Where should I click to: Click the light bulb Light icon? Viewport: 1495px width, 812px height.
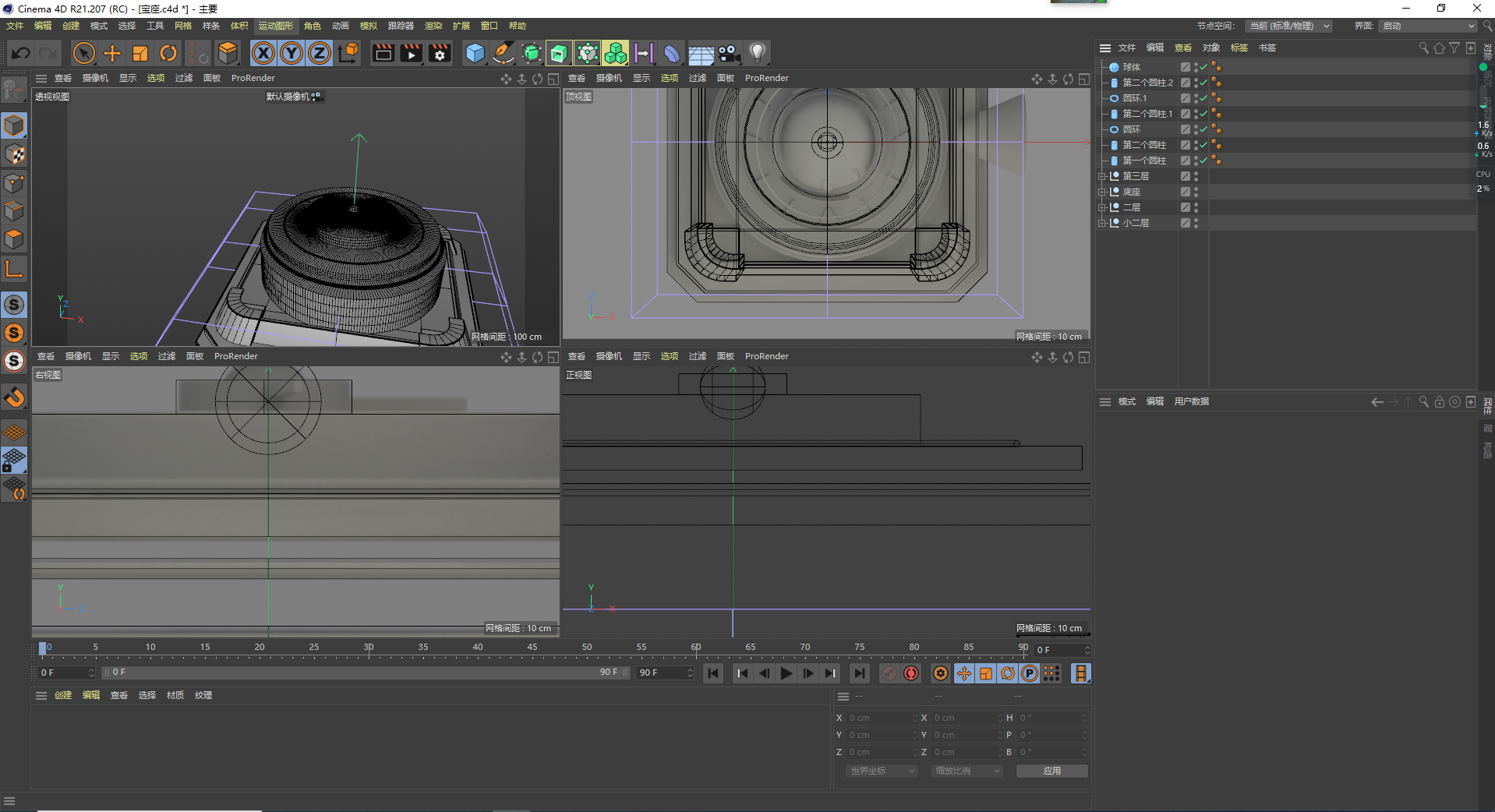pos(757,53)
